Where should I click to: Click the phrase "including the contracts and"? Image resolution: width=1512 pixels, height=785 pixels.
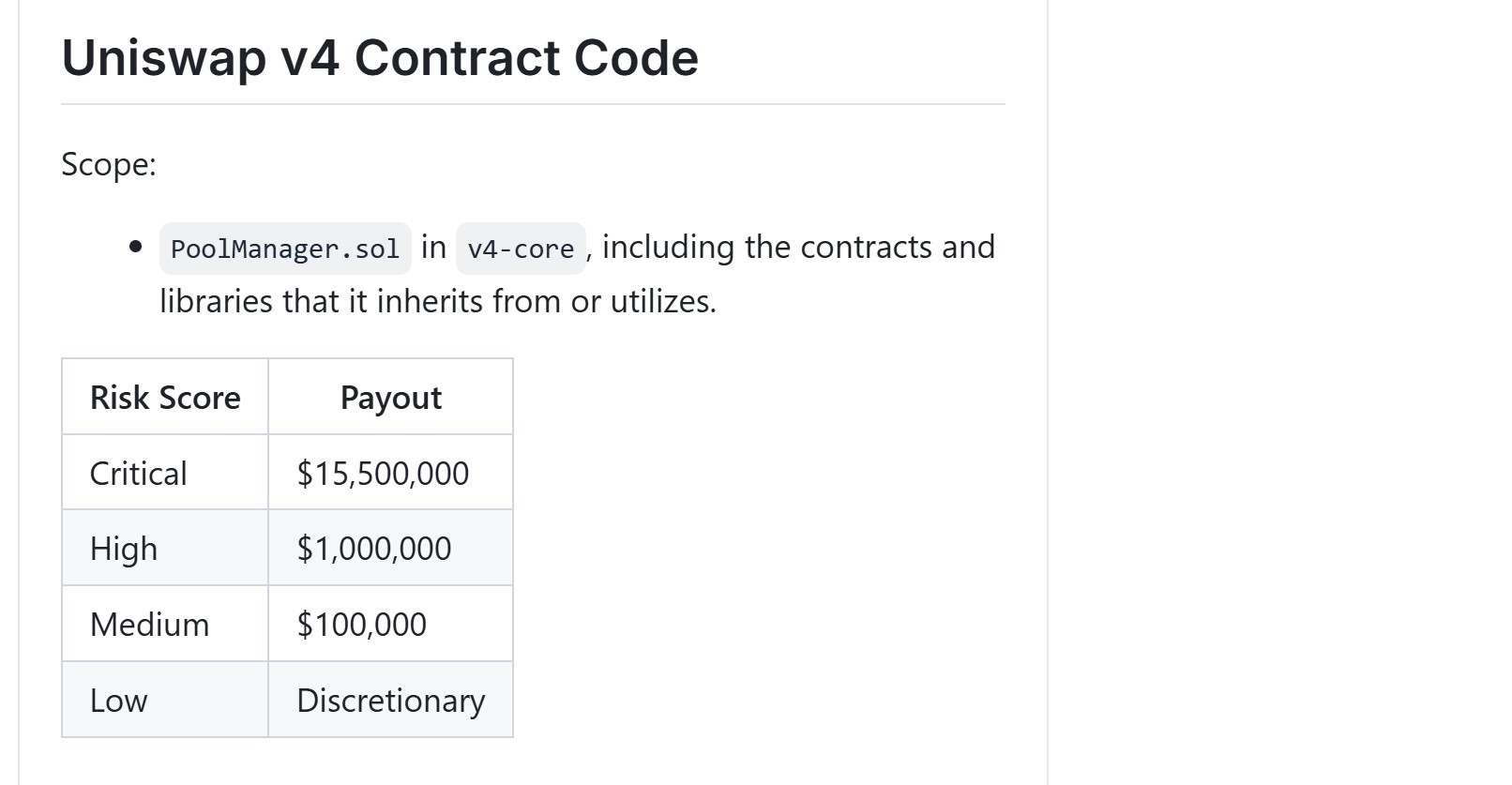[798, 247]
